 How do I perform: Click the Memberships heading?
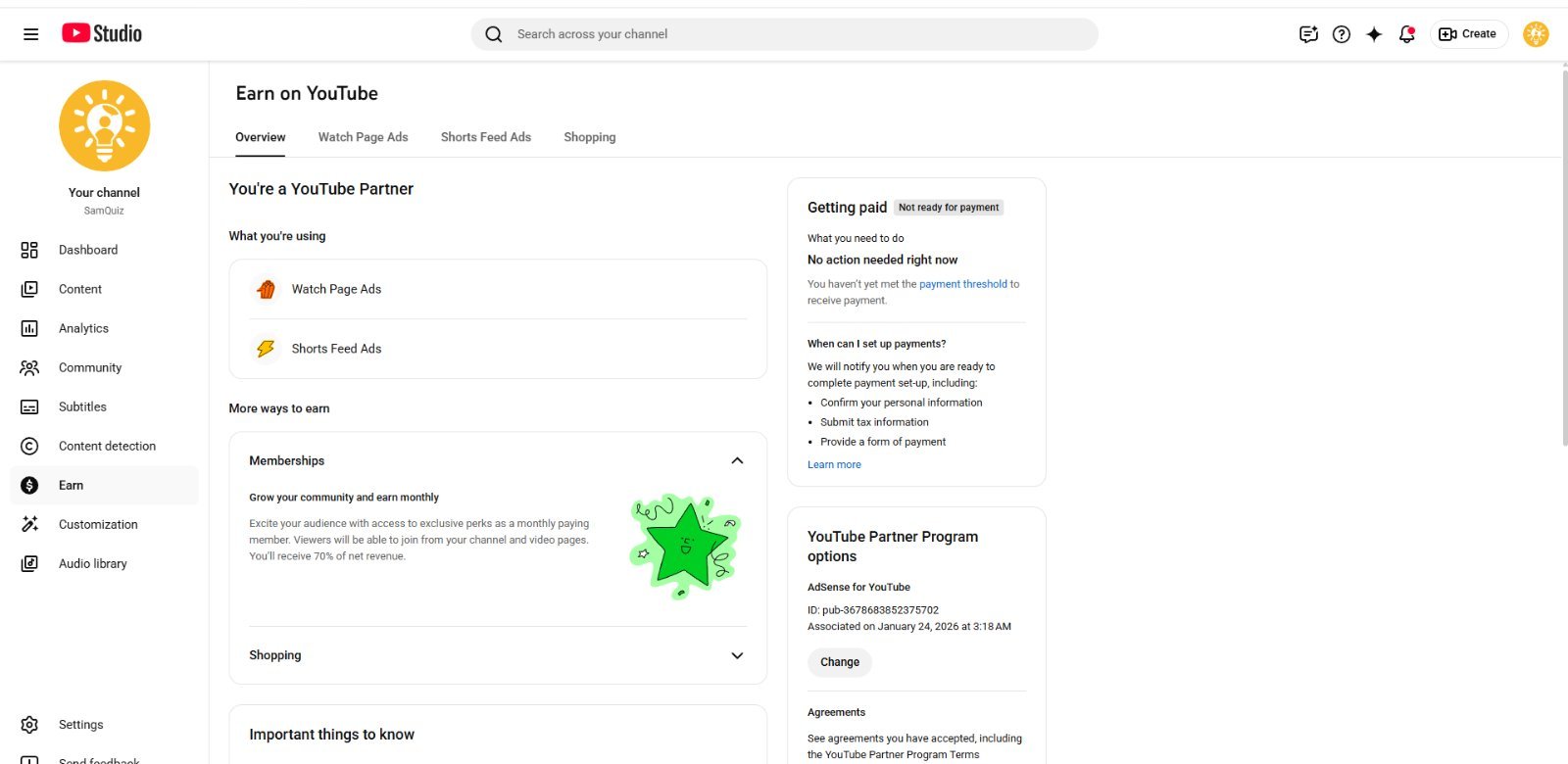[x=286, y=460]
